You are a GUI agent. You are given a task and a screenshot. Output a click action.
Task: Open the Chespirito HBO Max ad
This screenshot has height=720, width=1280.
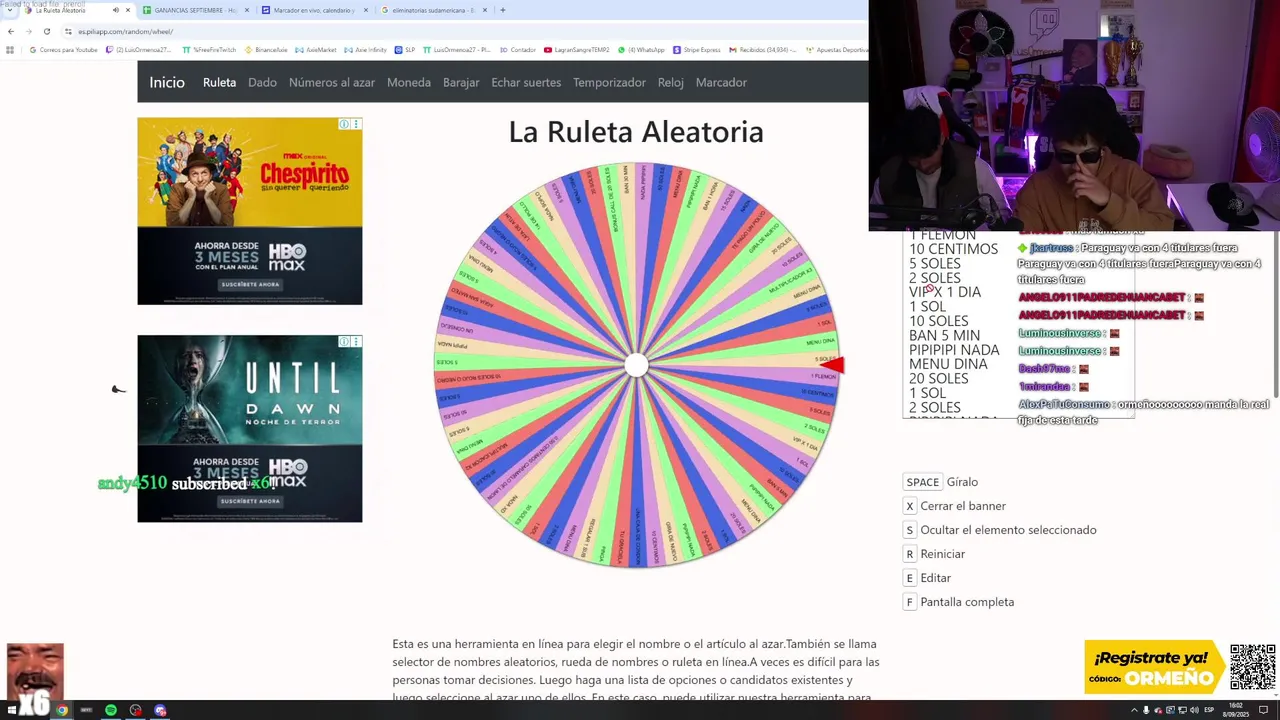pos(250,211)
